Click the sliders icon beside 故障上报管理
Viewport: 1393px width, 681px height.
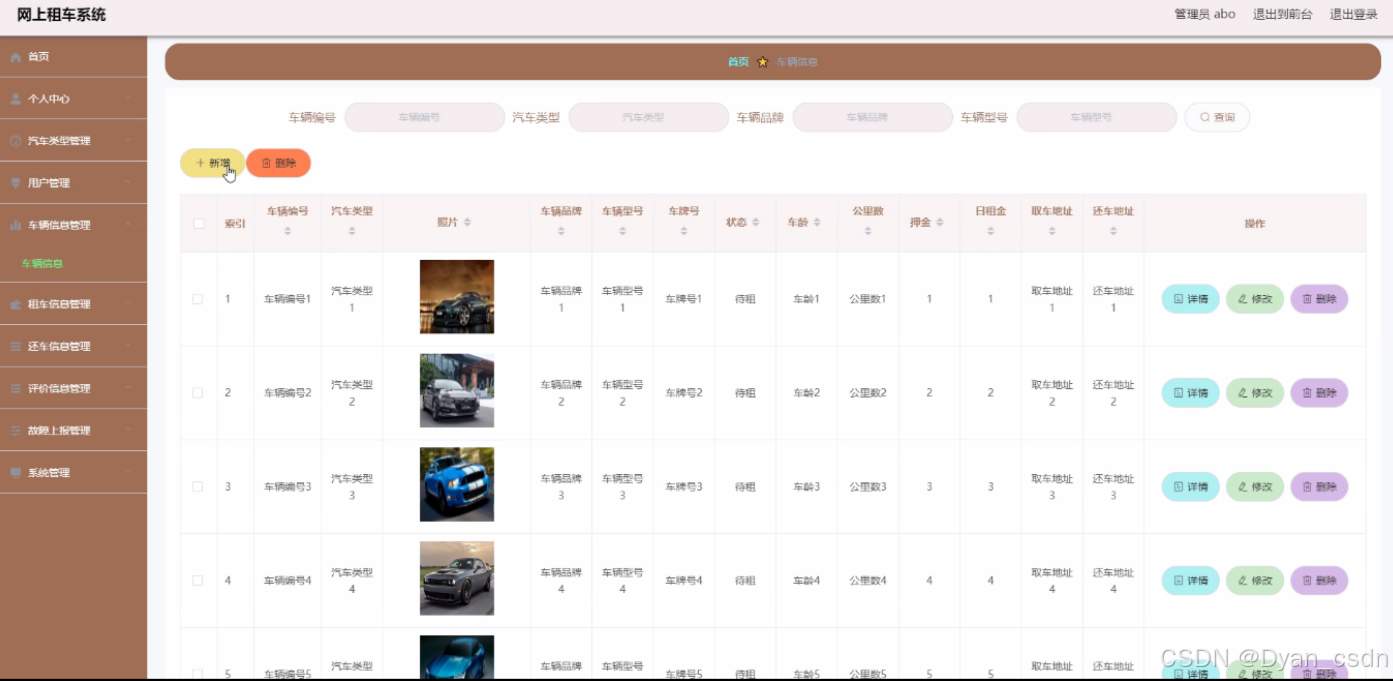(x=15, y=430)
